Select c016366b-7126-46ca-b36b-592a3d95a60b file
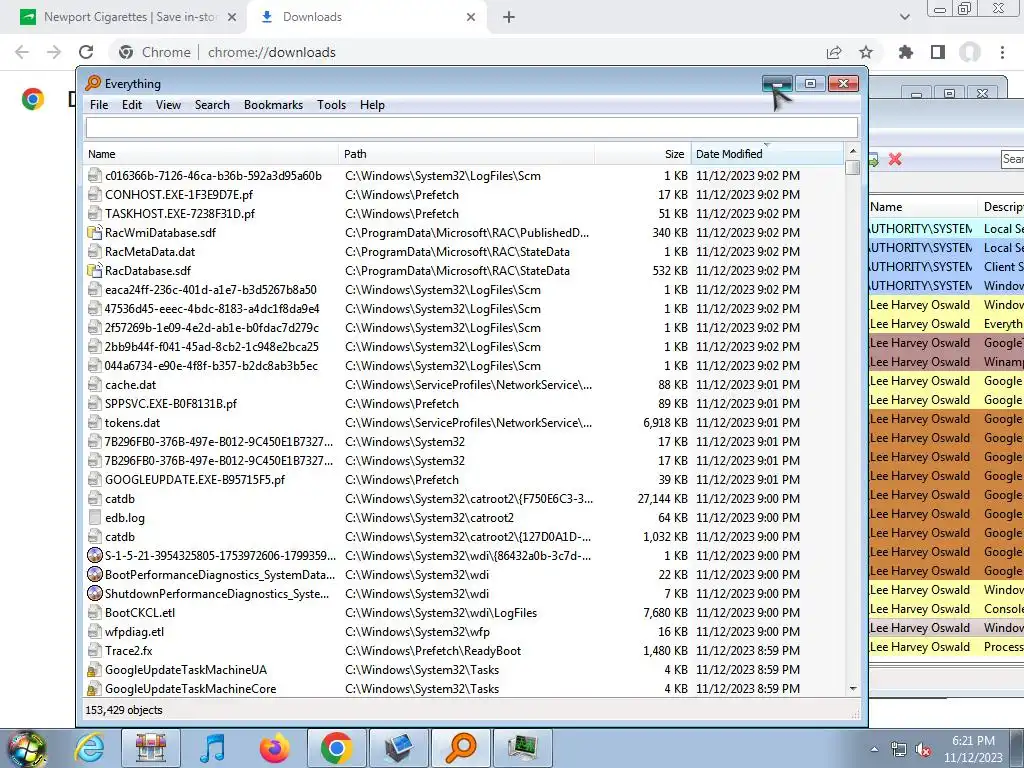 tap(214, 176)
